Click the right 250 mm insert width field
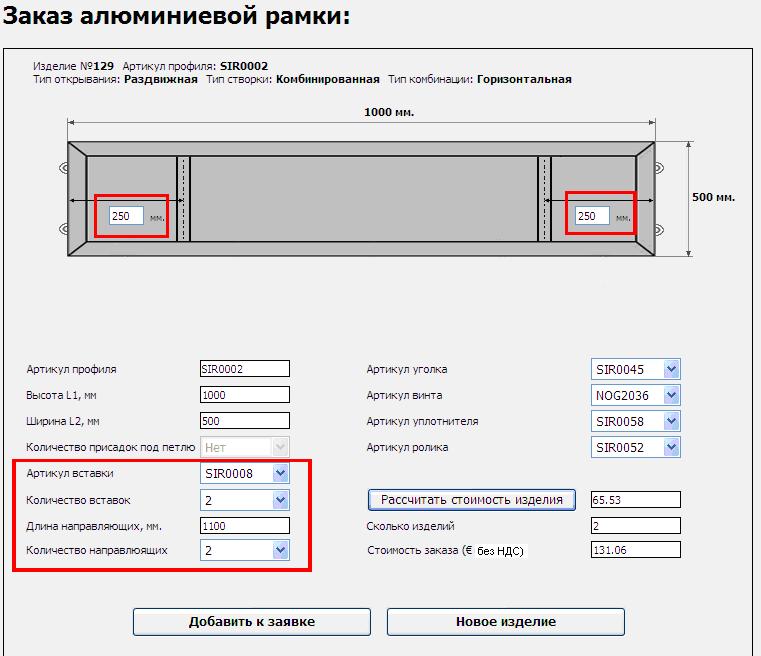 pyautogui.click(x=592, y=216)
